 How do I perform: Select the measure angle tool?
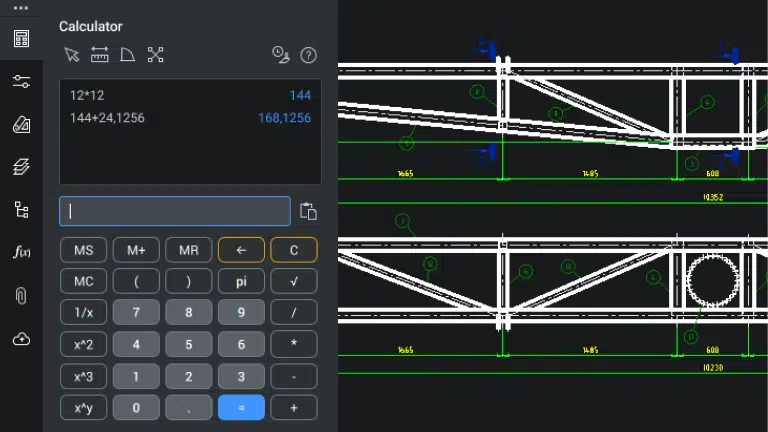coord(127,55)
